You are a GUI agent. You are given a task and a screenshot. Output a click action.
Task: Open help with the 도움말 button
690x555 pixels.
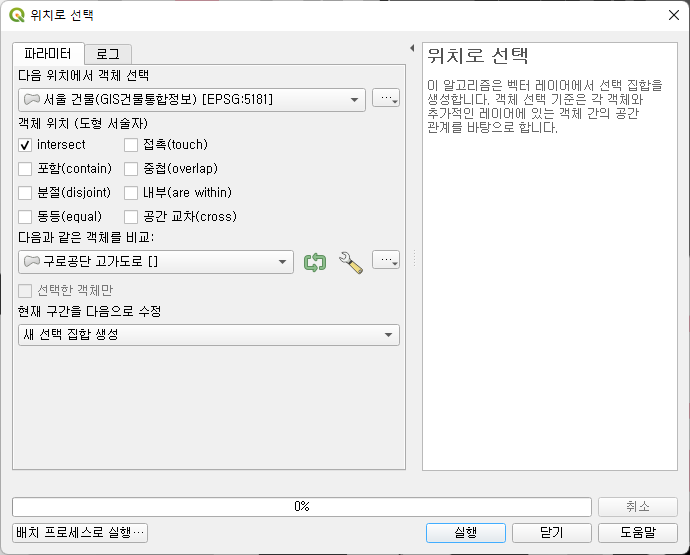[638, 533]
